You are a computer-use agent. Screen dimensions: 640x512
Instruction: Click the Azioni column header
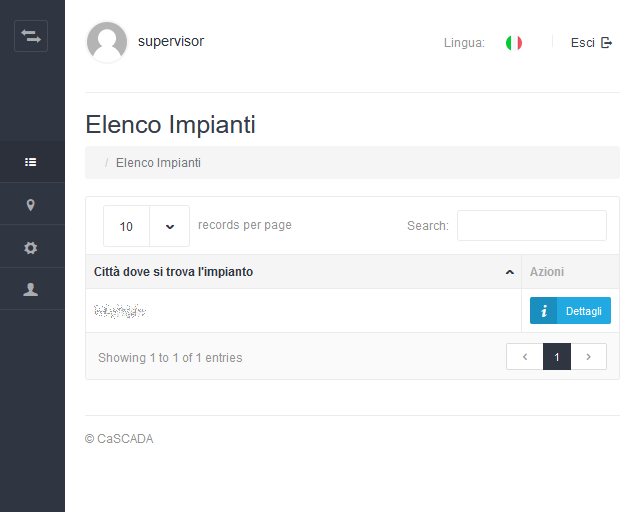click(x=547, y=272)
